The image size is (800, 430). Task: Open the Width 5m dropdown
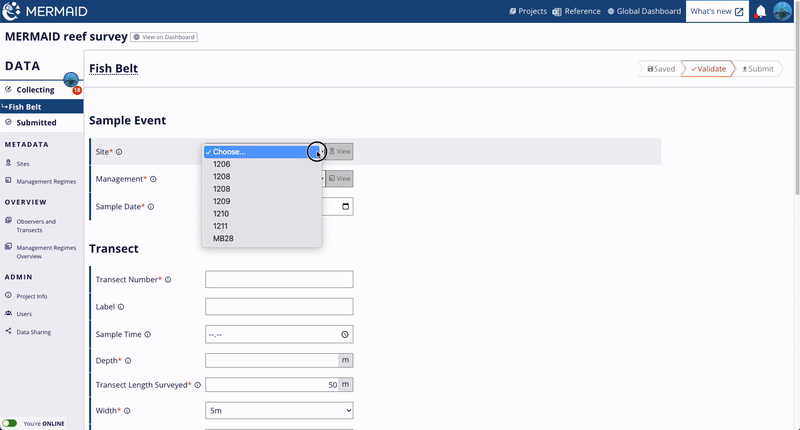pyautogui.click(x=279, y=410)
